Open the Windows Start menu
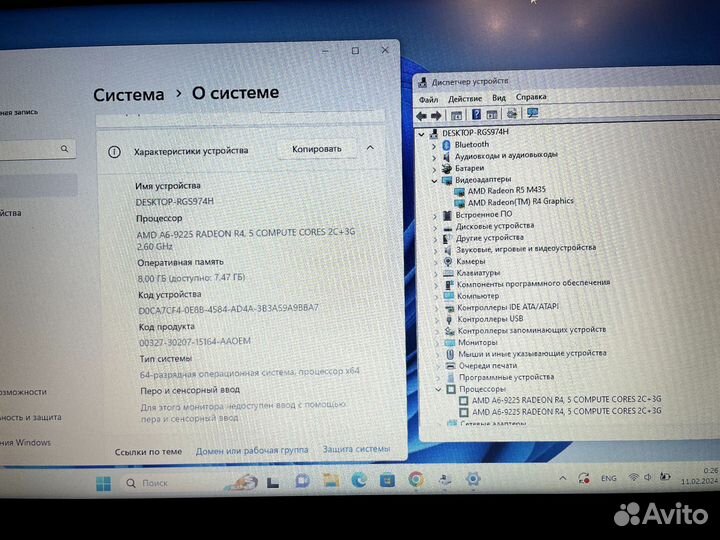This screenshot has width=720, height=540. (x=103, y=484)
